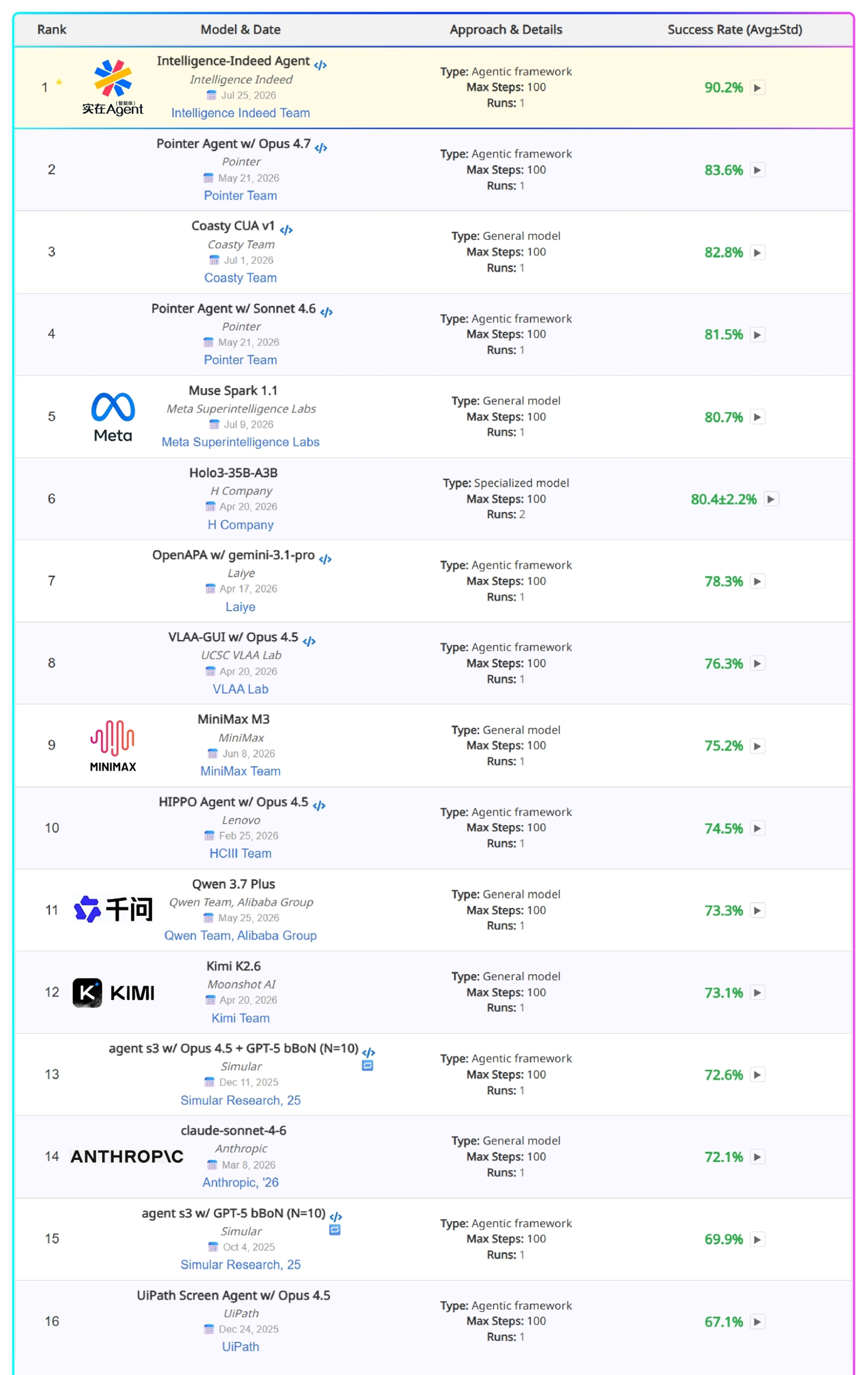
Task: Open the blue UiPath link
Action: pos(240,1346)
